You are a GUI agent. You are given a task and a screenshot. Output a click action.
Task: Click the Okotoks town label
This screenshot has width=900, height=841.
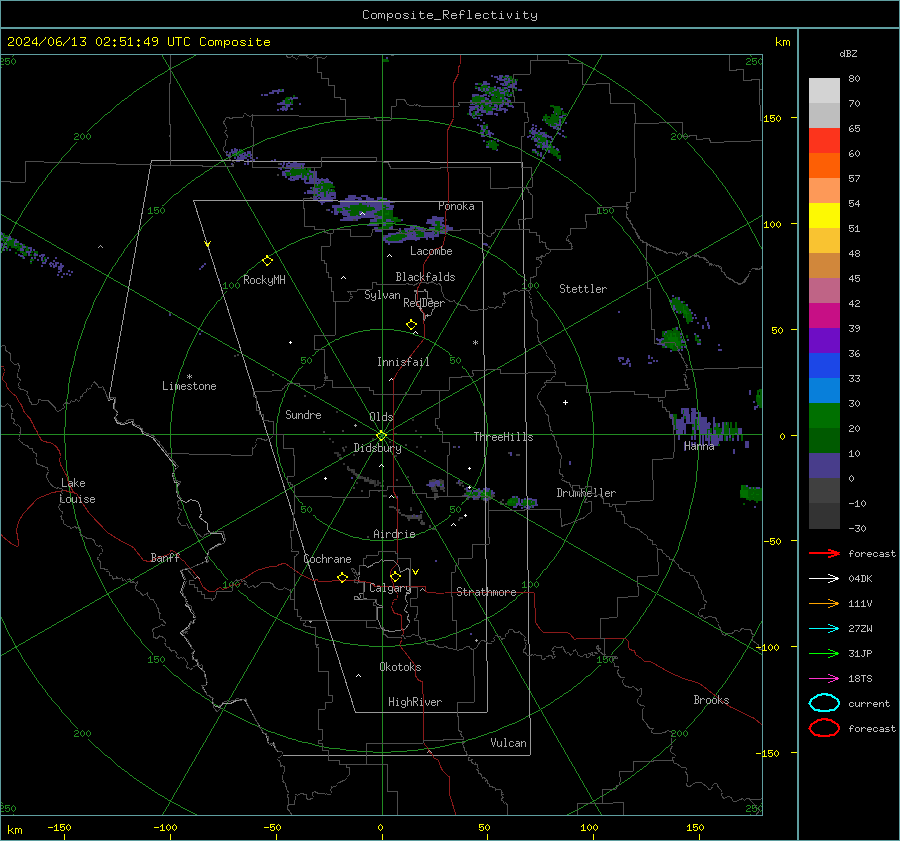(x=400, y=667)
